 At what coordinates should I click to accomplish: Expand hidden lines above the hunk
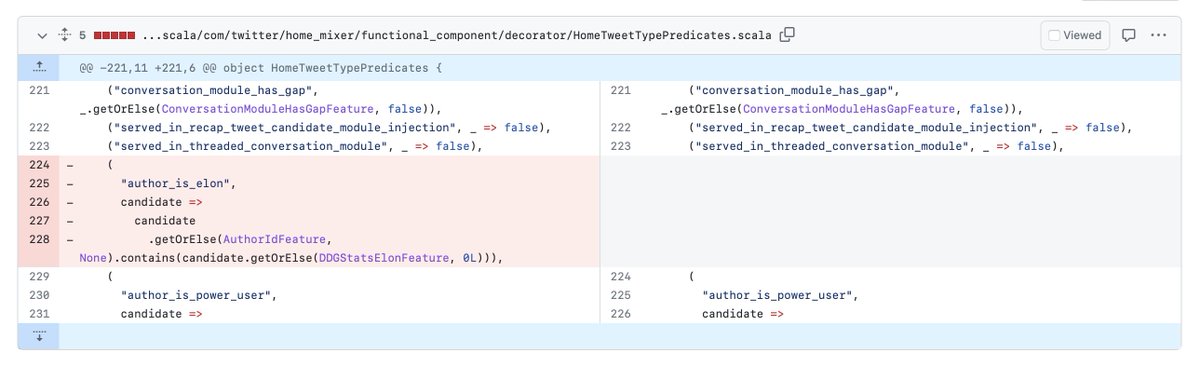coord(39,68)
